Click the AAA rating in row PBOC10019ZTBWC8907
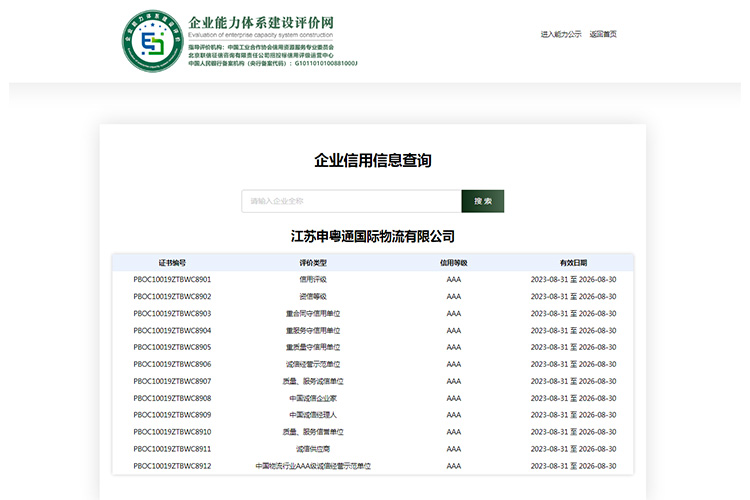Screen dimensions: 750x500 [453, 381]
